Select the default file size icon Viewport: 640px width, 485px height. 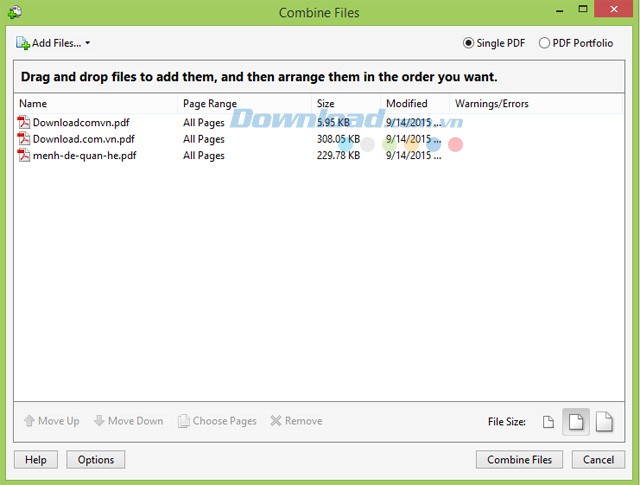click(576, 422)
